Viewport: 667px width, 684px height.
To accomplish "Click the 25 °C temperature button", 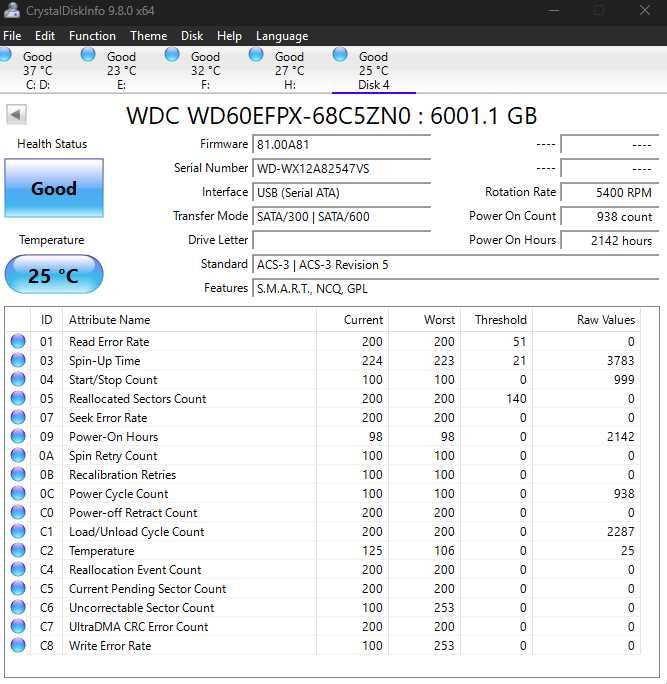I will [x=54, y=275].
